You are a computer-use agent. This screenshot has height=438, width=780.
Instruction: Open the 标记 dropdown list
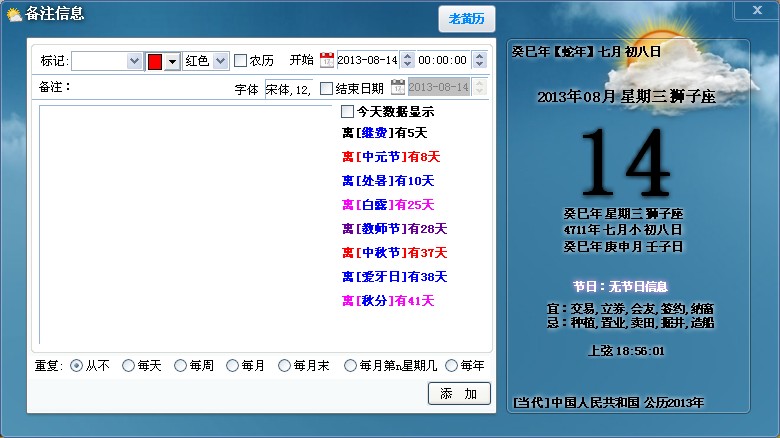tap(135, 61)
